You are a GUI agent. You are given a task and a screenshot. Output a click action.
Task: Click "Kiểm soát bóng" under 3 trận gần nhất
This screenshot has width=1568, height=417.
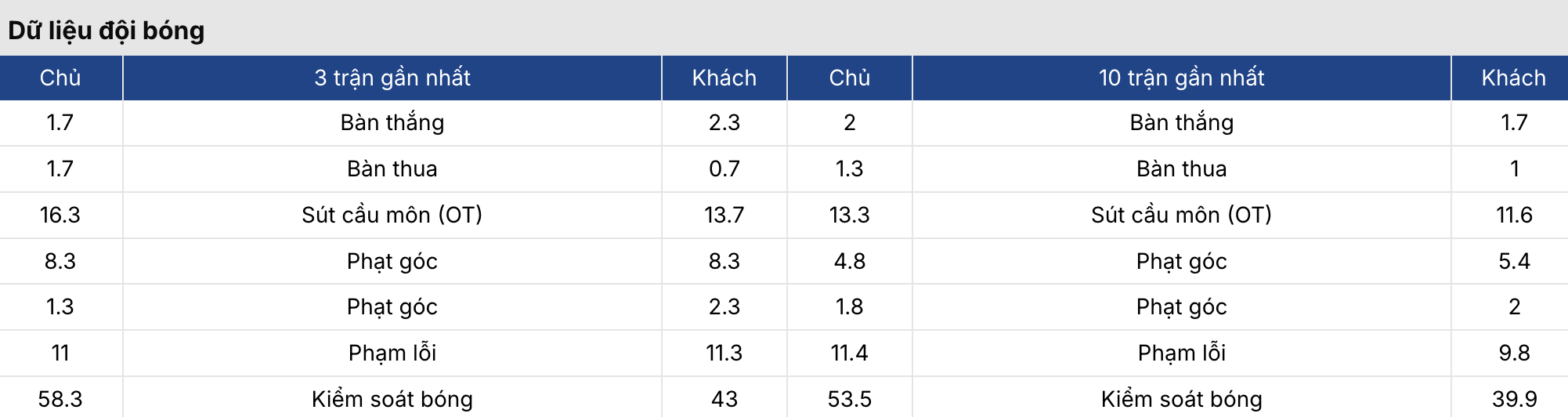(x=392, y=399)
